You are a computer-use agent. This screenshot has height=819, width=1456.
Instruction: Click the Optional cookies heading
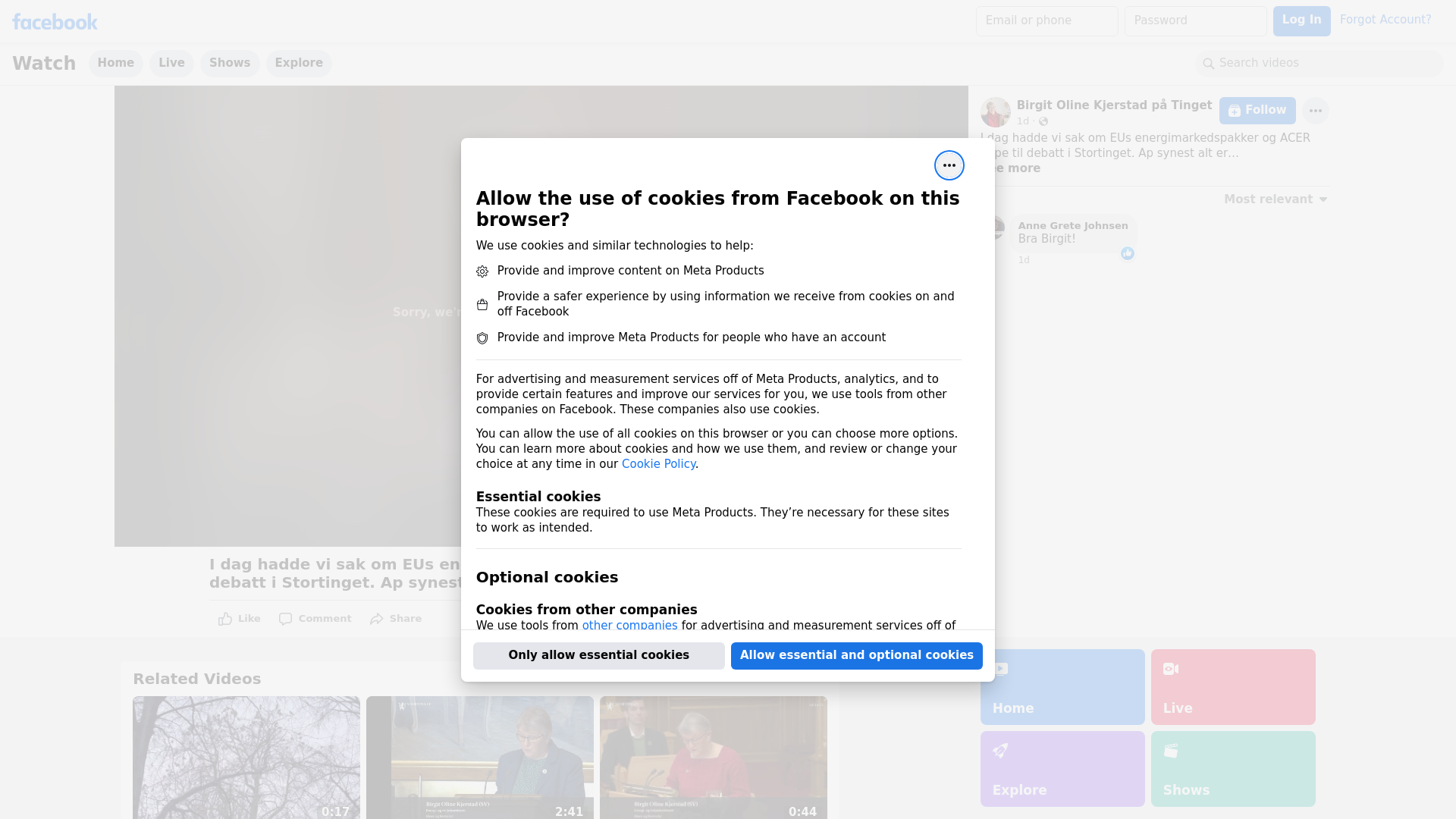(x=547, y=578)
